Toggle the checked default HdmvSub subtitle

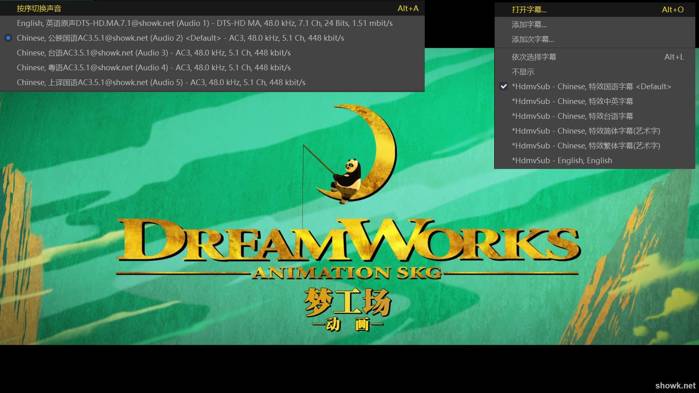pyautogui.click(x=594, y=86)
